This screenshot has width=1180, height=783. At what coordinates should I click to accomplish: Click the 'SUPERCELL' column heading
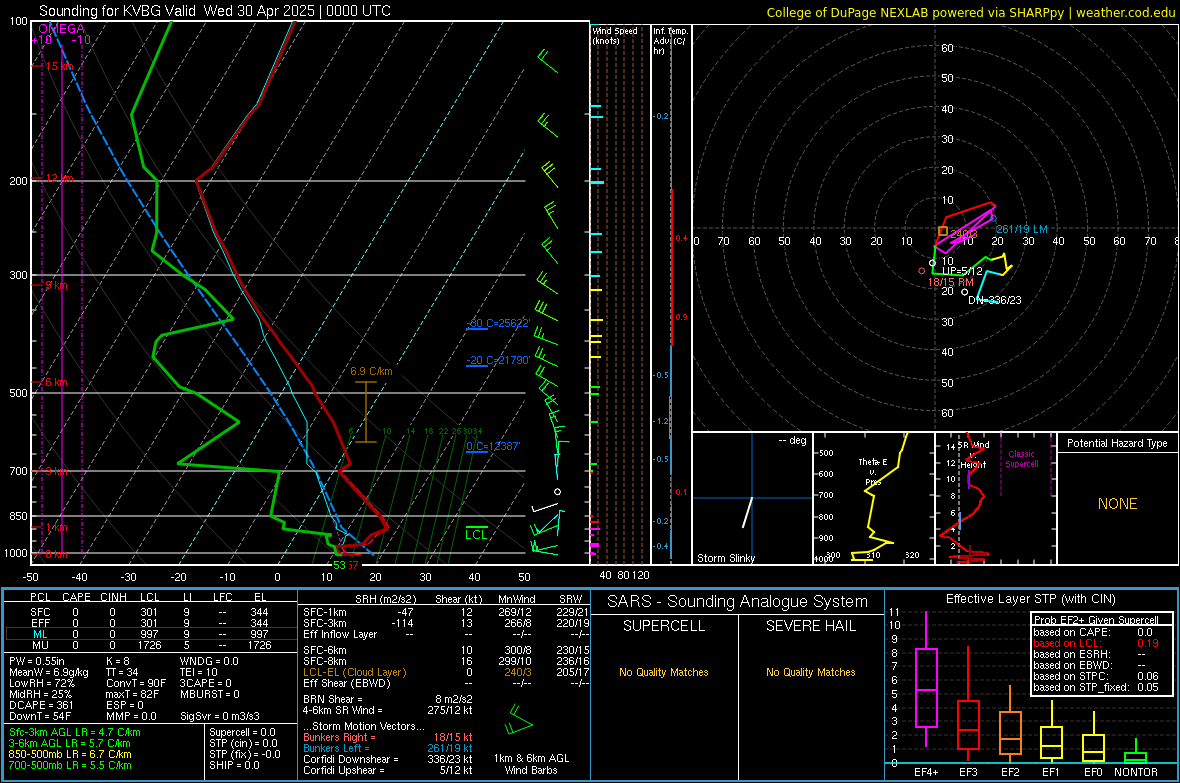664,626
